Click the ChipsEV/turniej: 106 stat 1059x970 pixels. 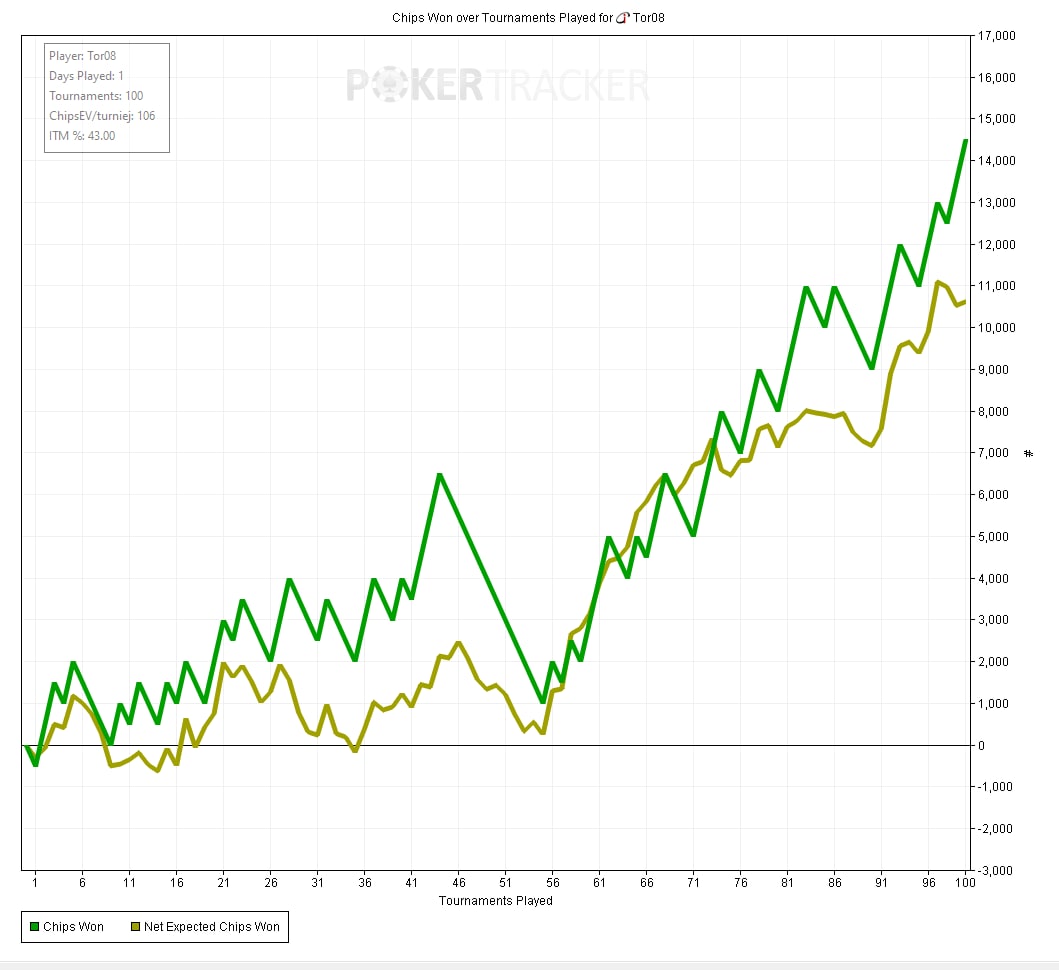pyautogui.click(x=102, y=116)
